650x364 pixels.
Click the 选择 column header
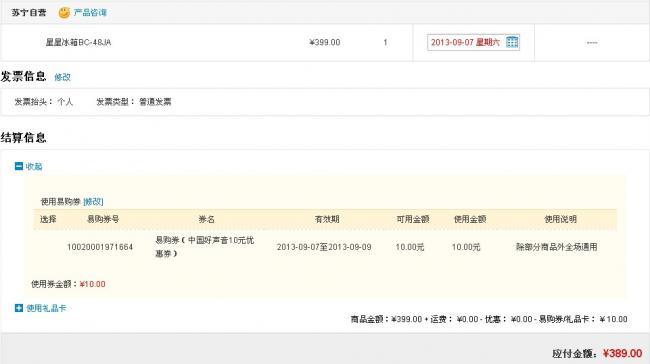[48, 219]
